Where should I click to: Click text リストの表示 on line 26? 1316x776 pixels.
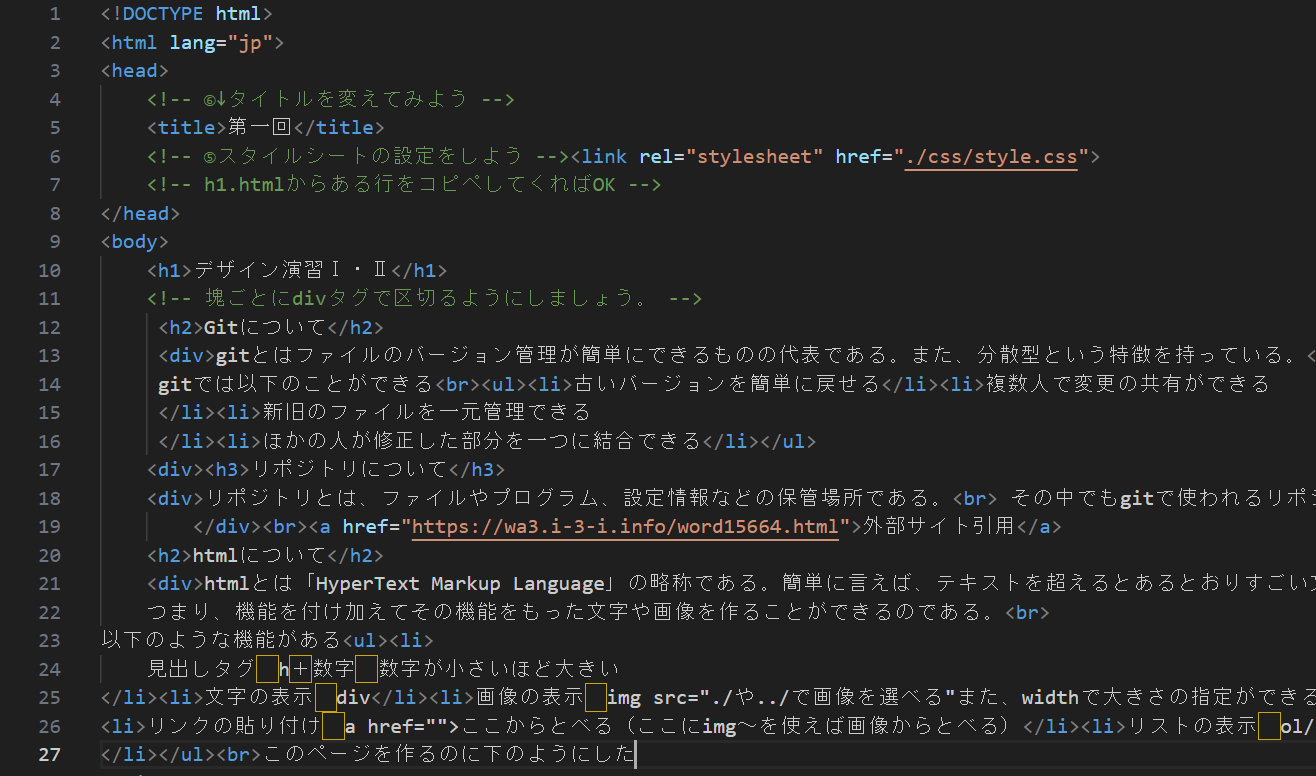tap(1192, 726)
